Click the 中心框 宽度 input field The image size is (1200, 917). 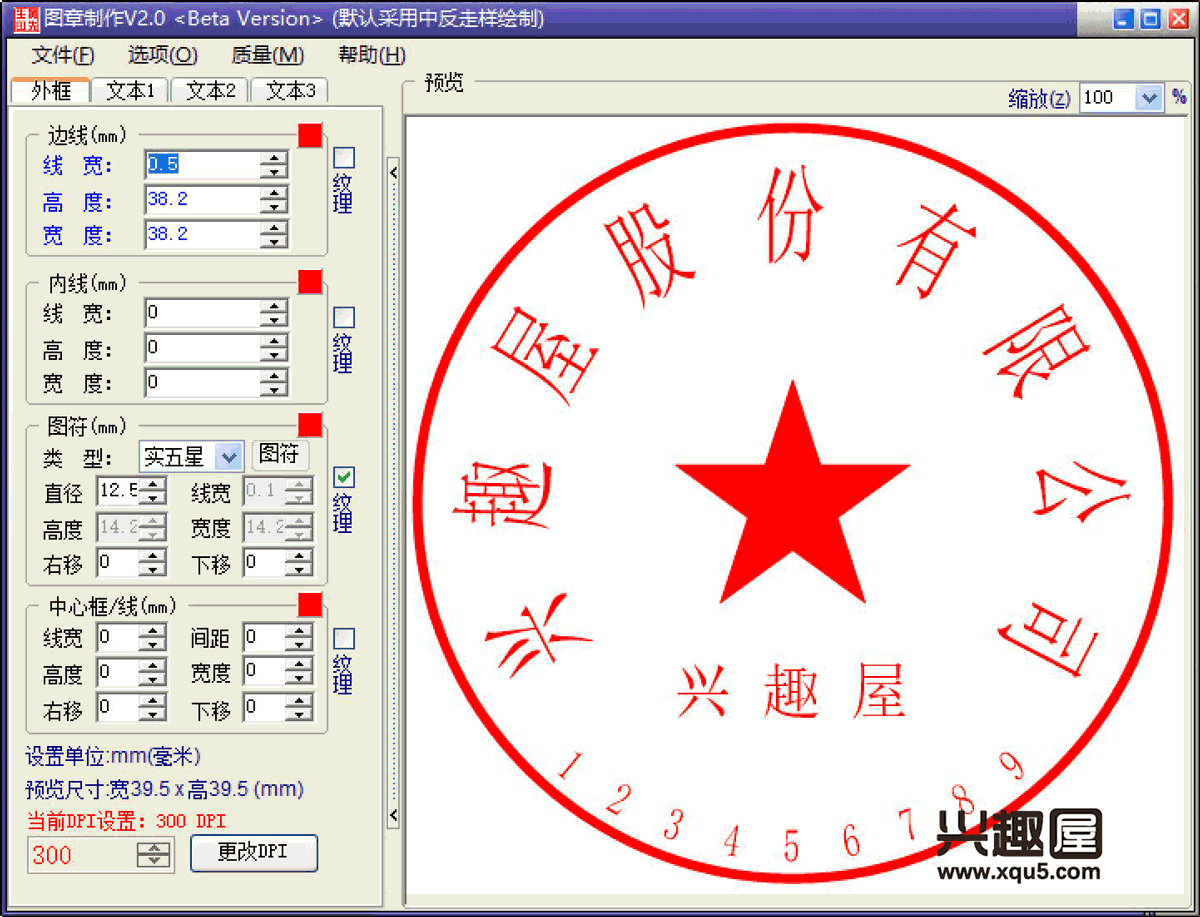(x=265, y=672)
